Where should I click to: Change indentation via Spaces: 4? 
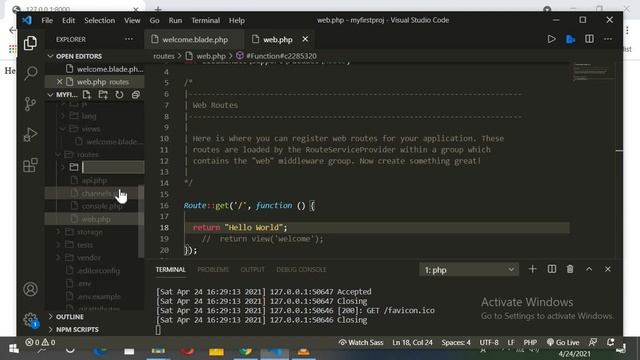click(456, 342)
